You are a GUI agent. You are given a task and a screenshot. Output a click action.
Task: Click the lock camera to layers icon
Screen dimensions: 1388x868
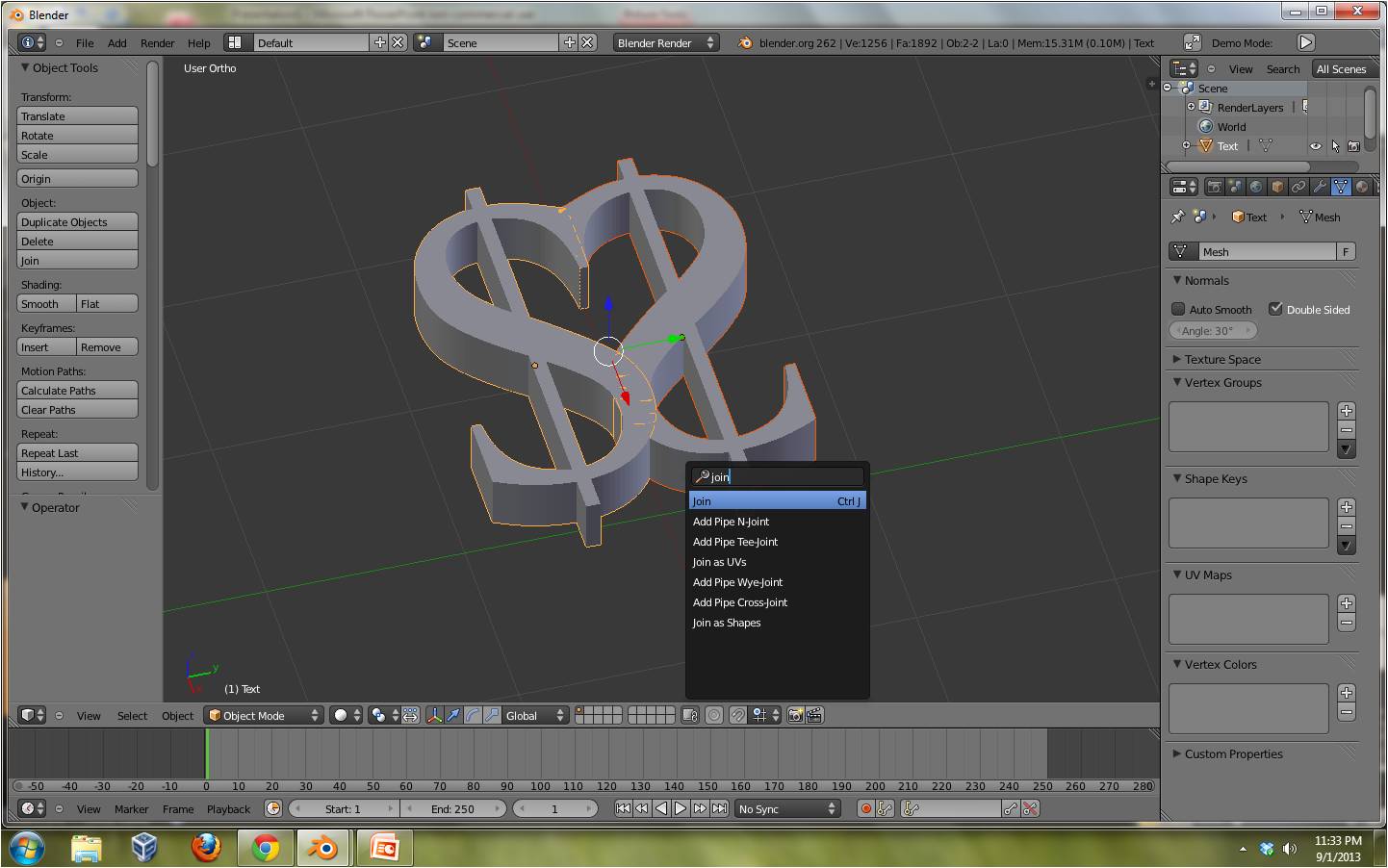pyautogui.click(x=689, y=715)
